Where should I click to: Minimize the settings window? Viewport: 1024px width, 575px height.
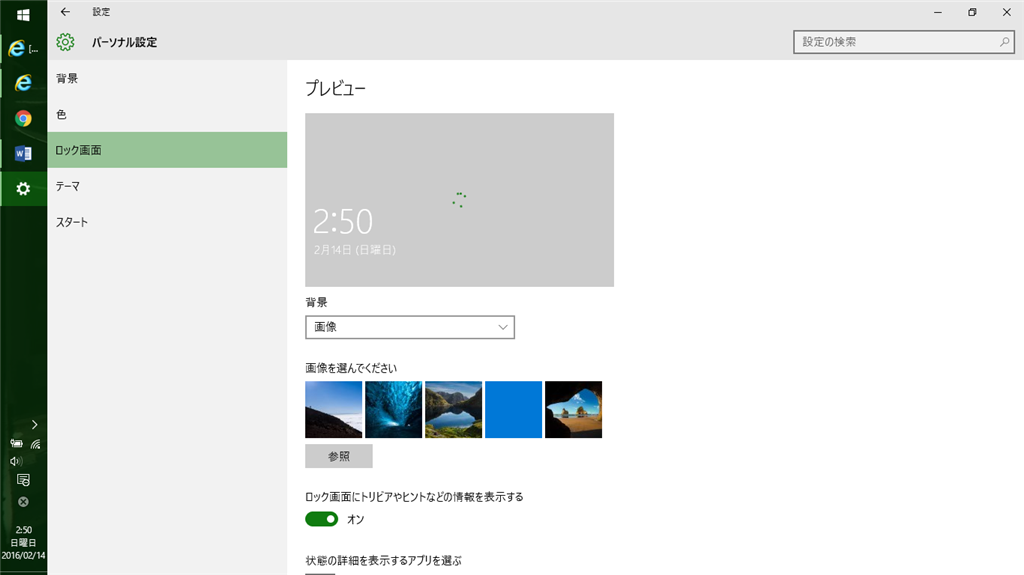tap(938, 12)
